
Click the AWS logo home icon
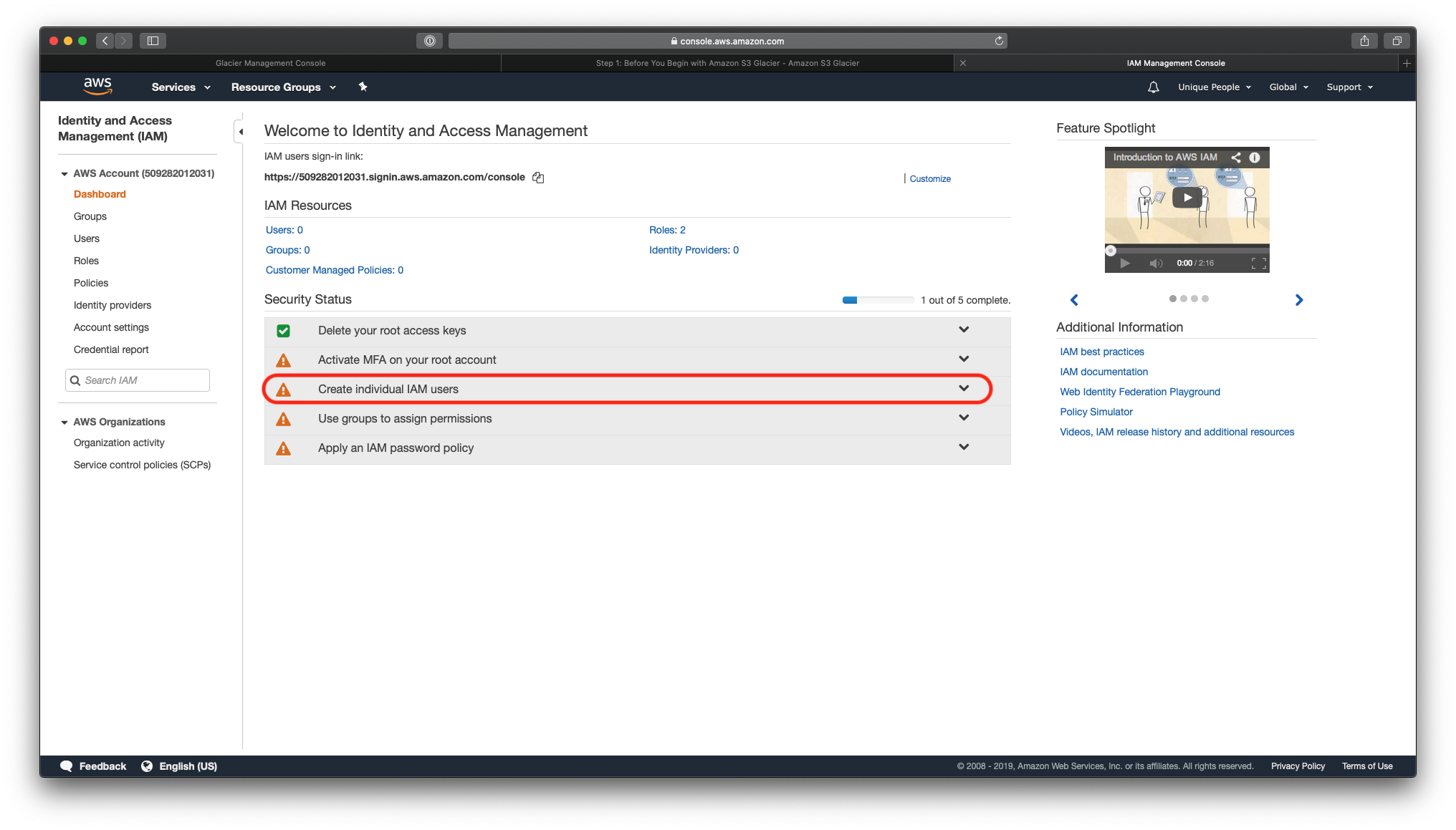tap(97, 87)
